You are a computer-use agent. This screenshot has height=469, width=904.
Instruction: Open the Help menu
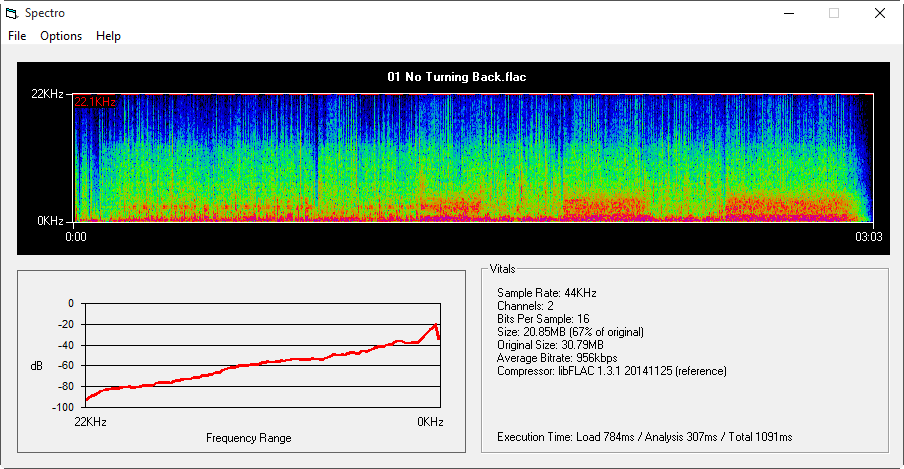(x=108, y=36)
